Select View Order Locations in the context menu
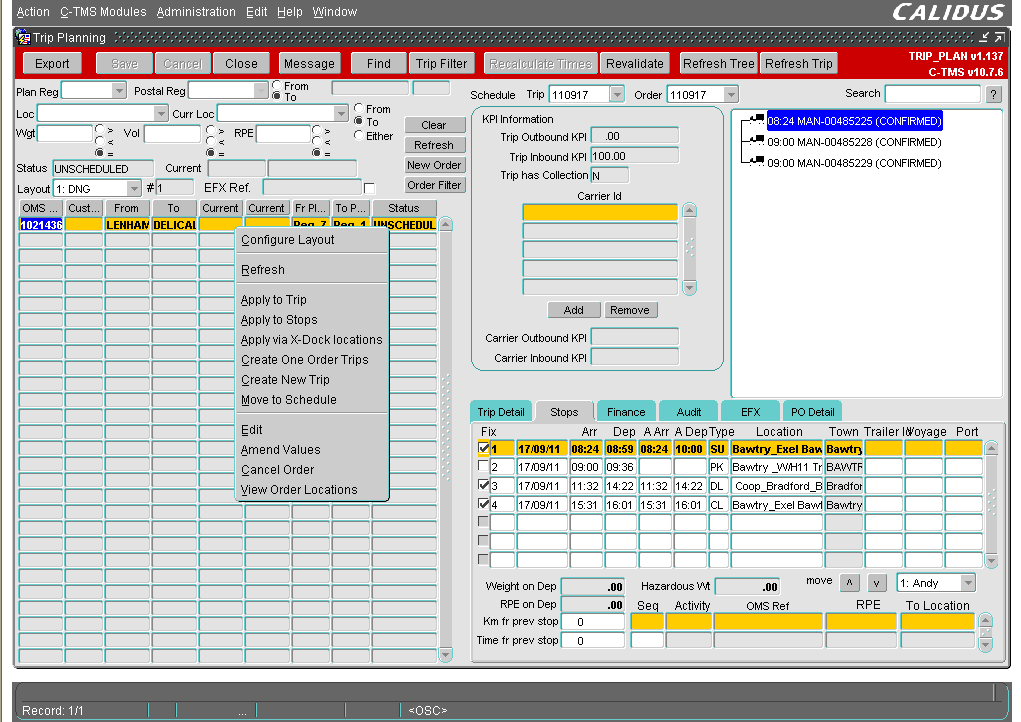 click(x=312, y=490)
